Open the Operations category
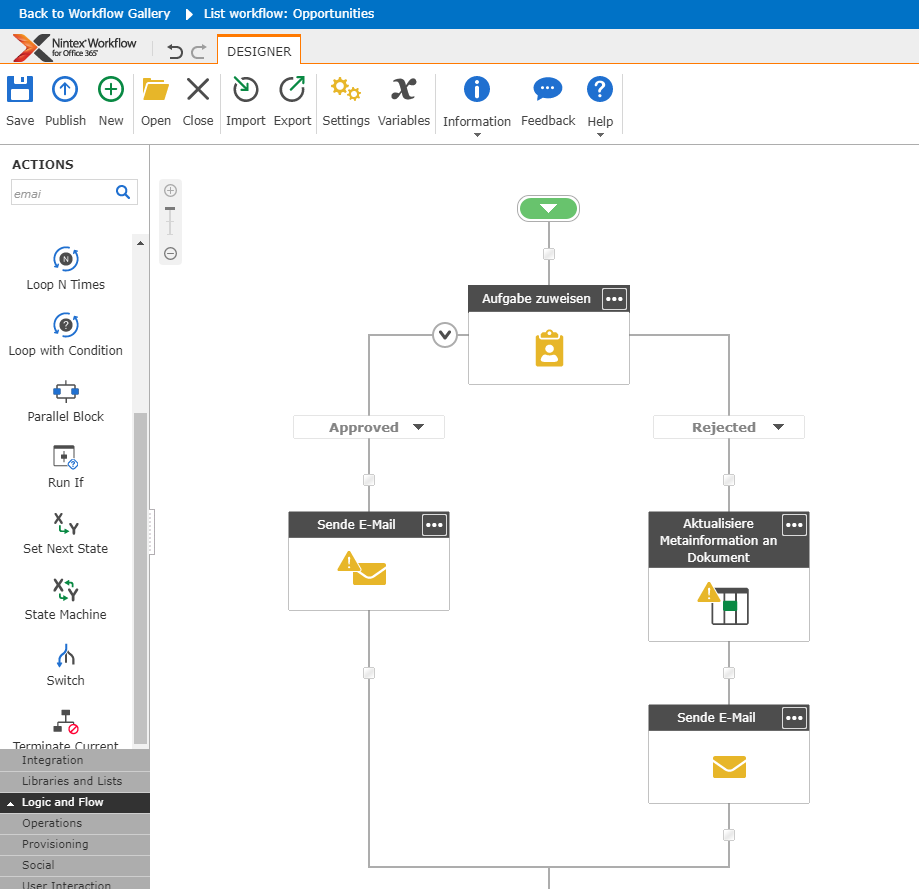Screen dimensions: 919x889 coord(75,823)
